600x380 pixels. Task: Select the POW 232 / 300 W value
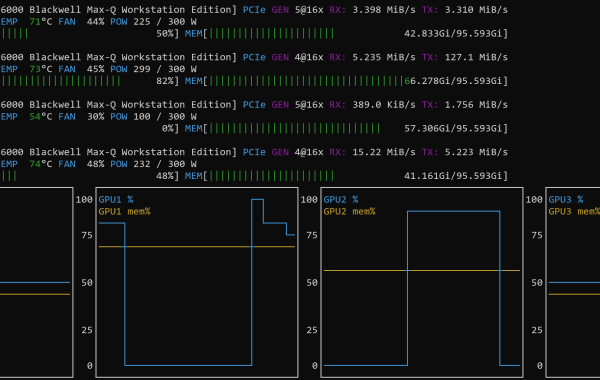(x=153, y=164)
